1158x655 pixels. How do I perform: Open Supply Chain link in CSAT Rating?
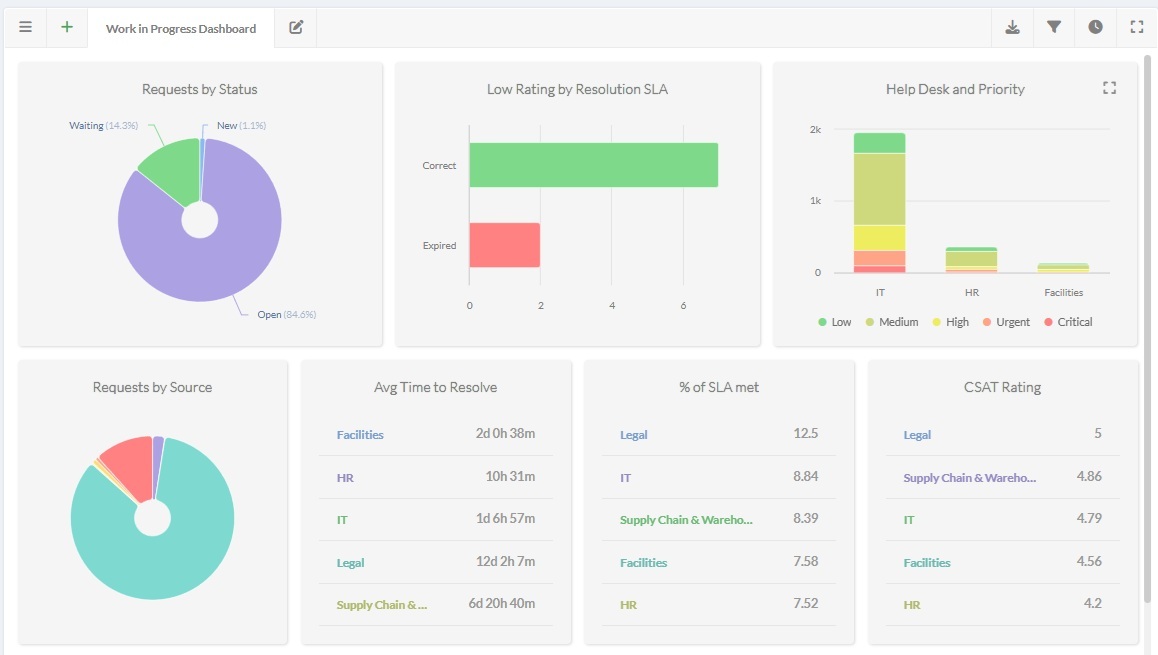(x=969, y=478)
